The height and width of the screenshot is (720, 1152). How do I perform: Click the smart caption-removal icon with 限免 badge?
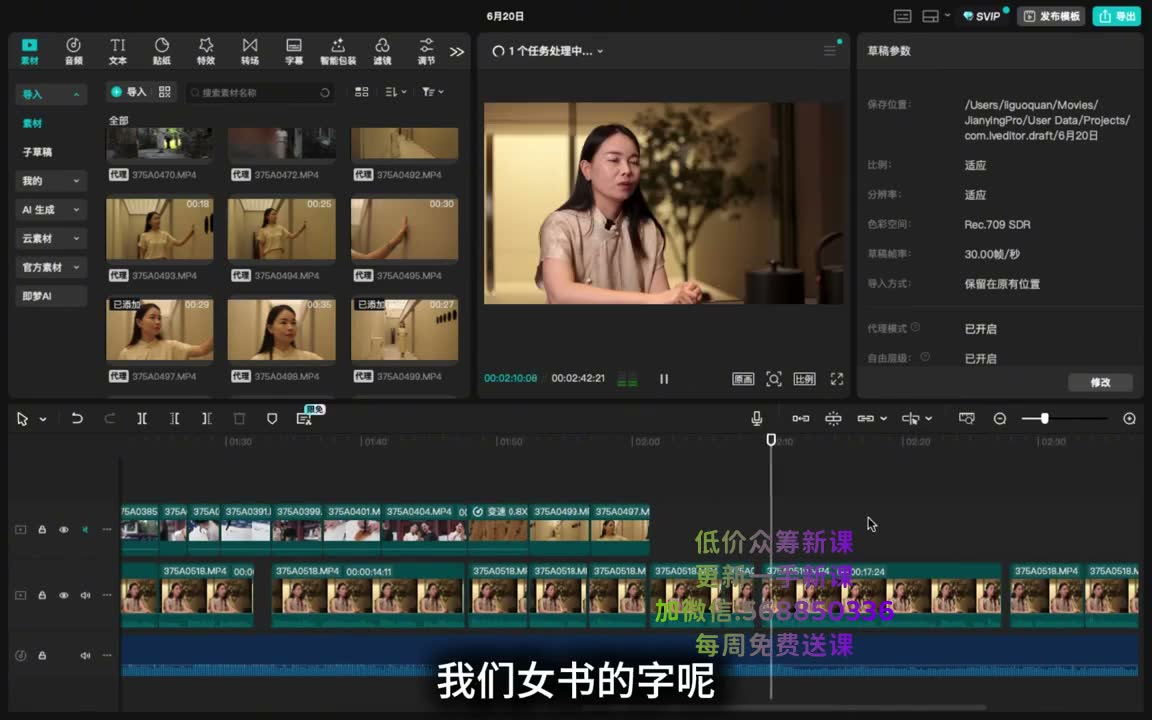(x=305, y=417)
